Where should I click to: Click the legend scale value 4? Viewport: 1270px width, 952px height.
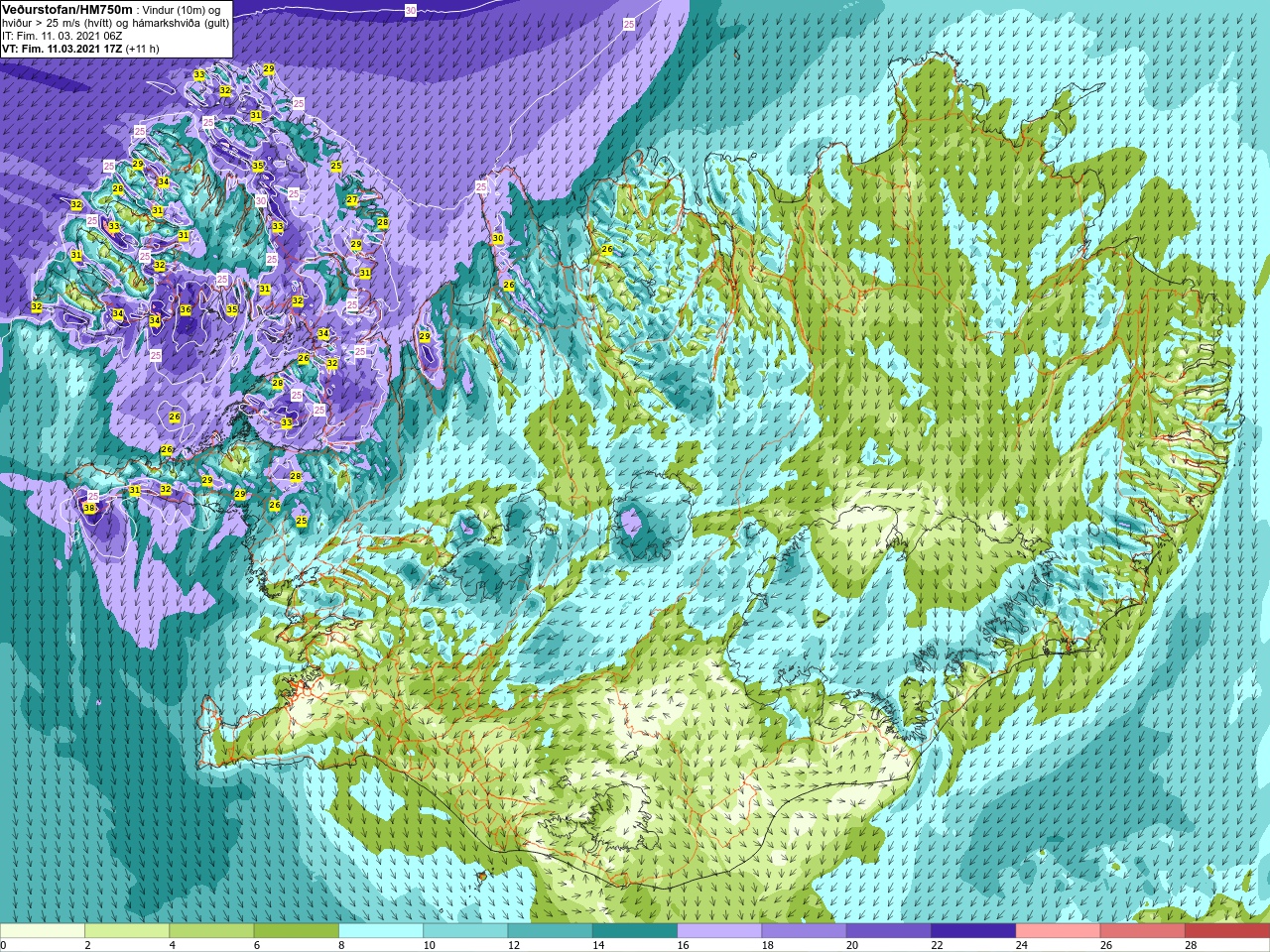coord(172,945)
